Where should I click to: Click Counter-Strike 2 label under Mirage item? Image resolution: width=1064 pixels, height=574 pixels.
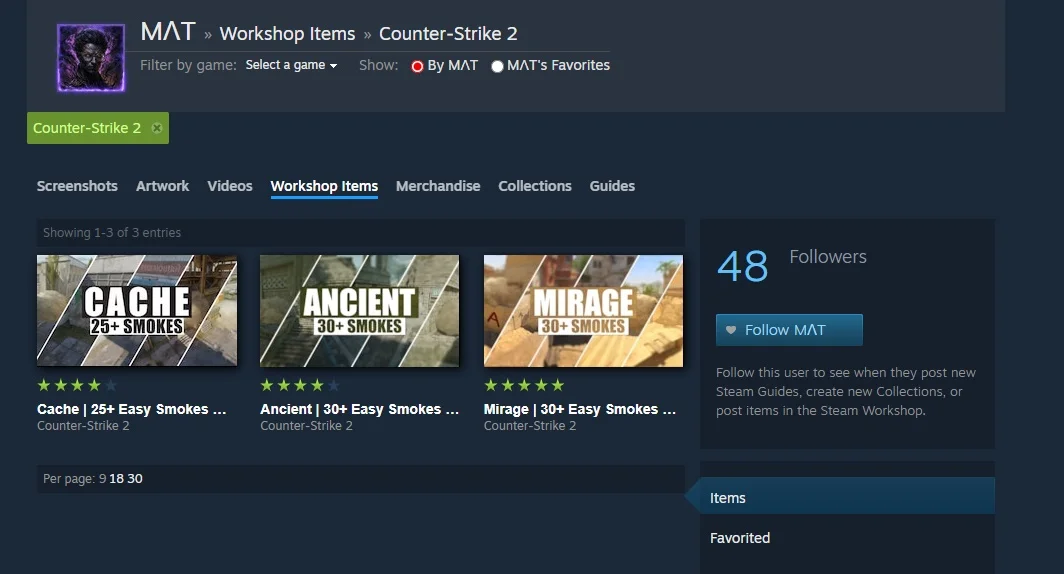530,425
